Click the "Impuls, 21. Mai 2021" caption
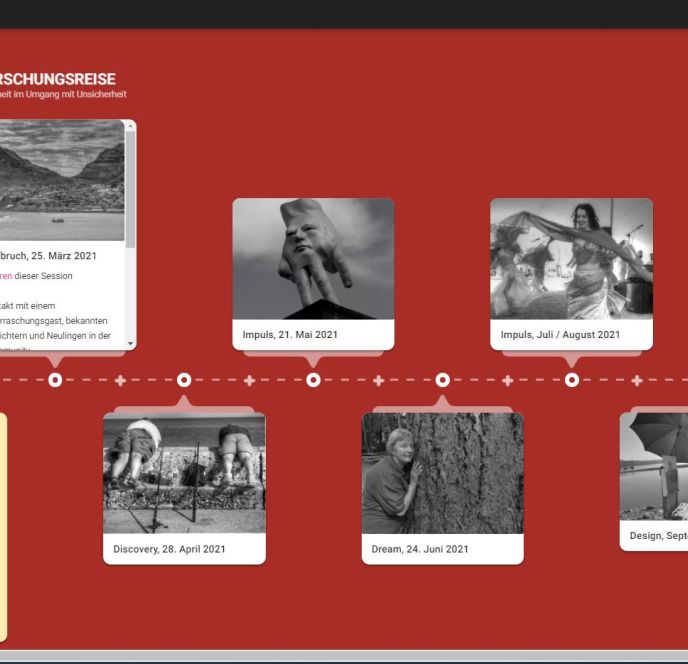 290,334
